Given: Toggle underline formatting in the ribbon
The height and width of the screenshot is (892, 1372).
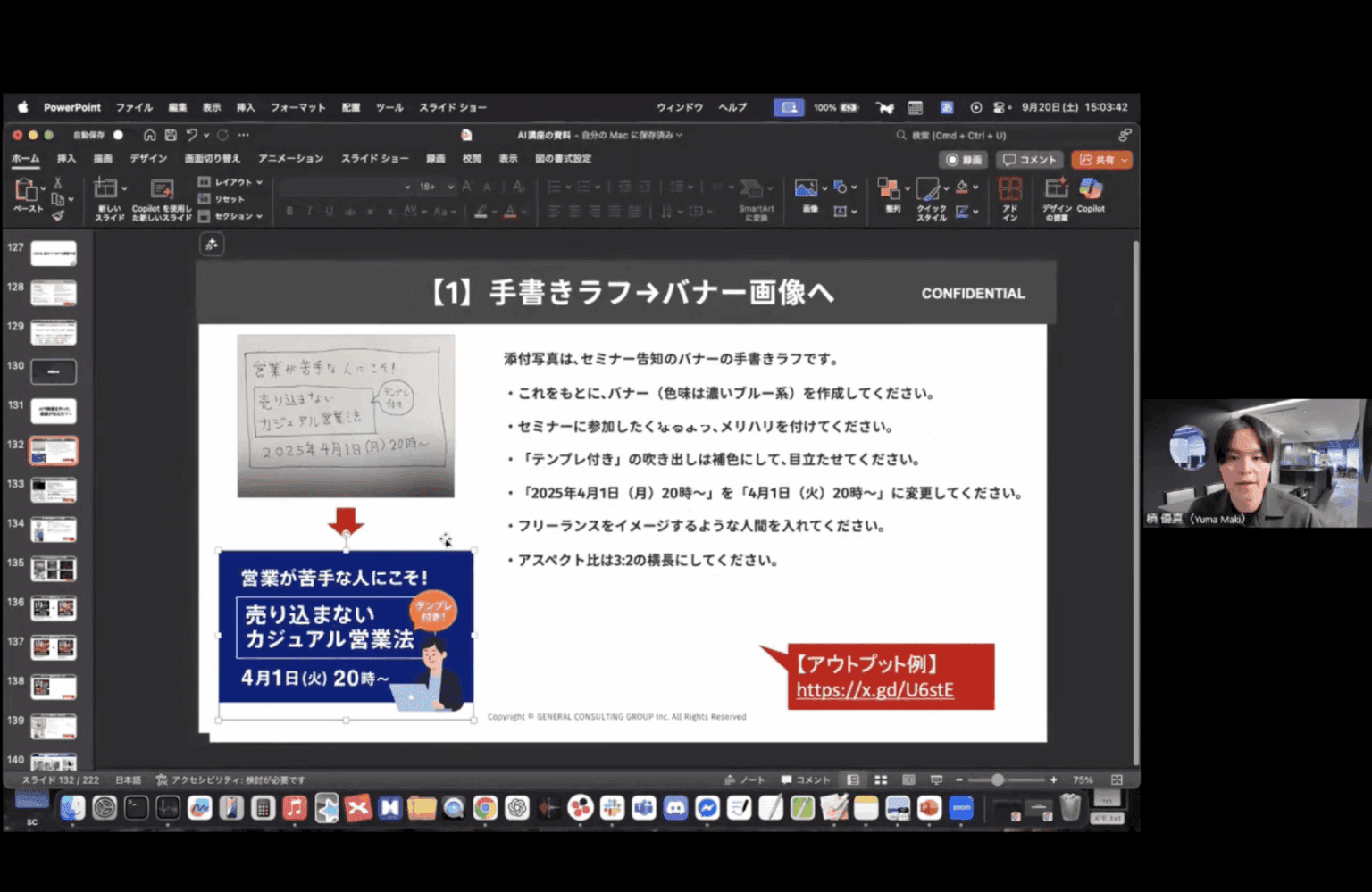Looking at the screenshot, I should (x=329, y=211).
